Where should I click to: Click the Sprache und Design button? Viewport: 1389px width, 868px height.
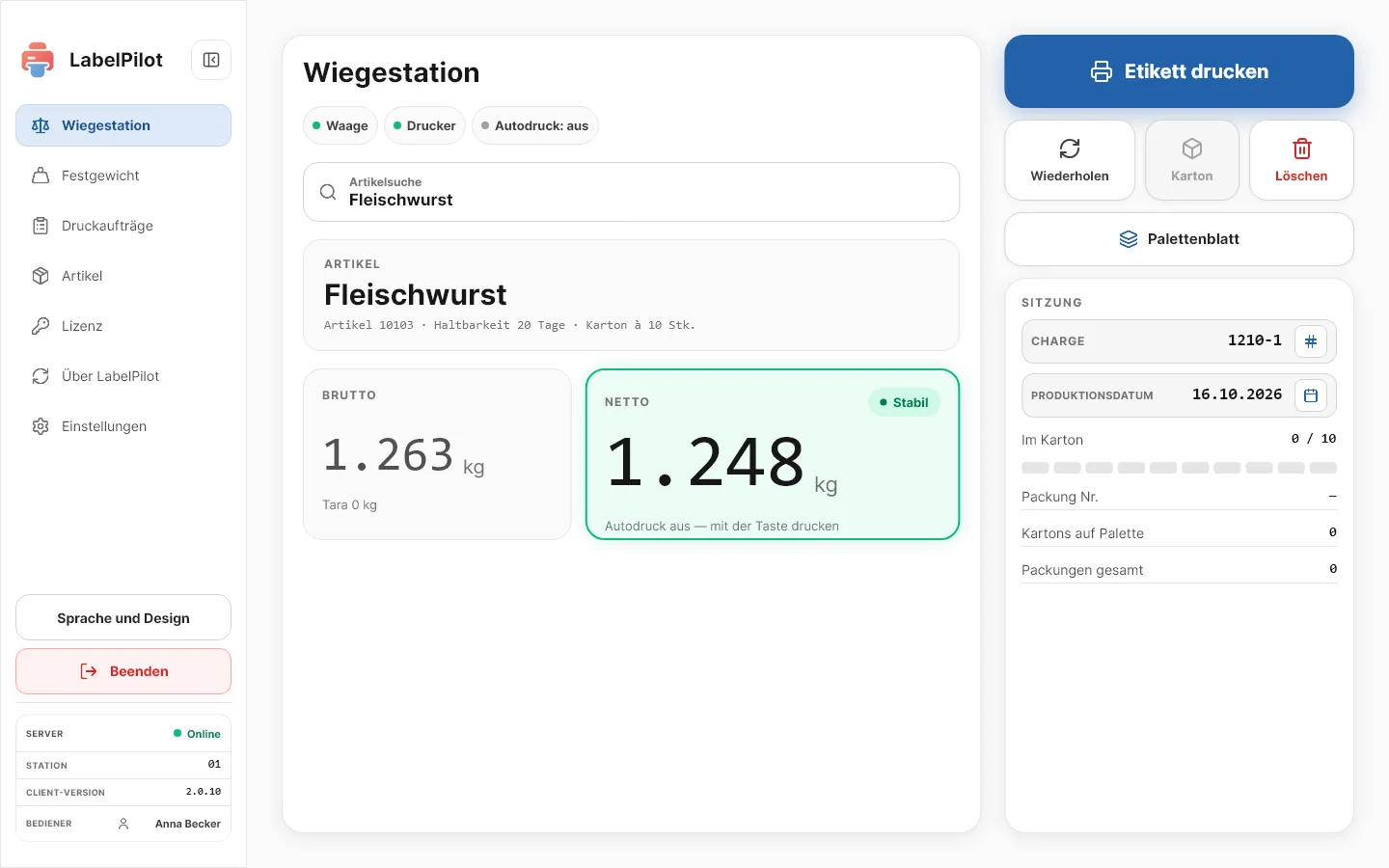click(123, 618)
